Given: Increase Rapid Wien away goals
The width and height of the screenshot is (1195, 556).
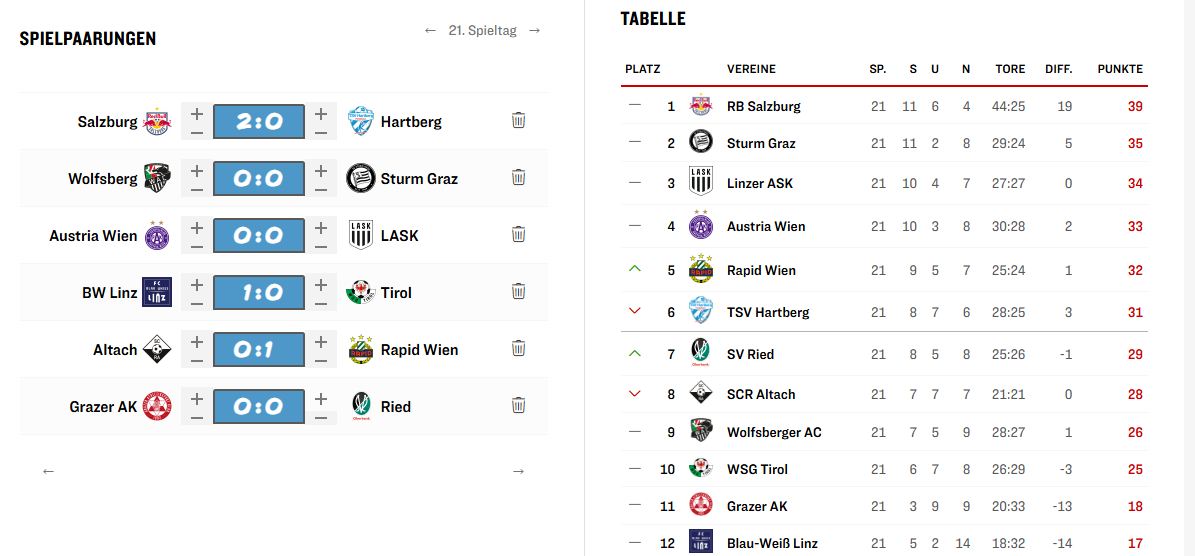Looking at the screenshot, I should [320, 341].
